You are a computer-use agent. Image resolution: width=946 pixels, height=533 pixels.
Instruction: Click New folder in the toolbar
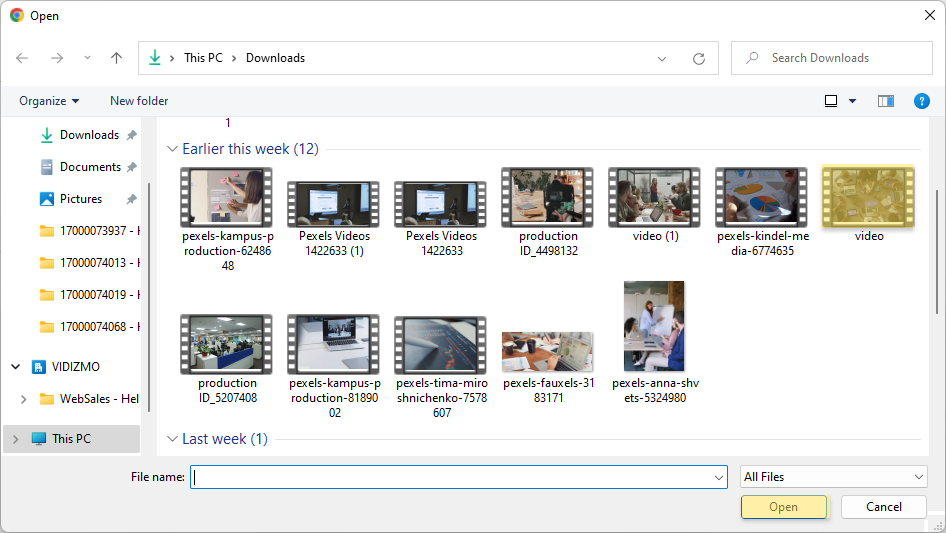[x=139, y=101]
